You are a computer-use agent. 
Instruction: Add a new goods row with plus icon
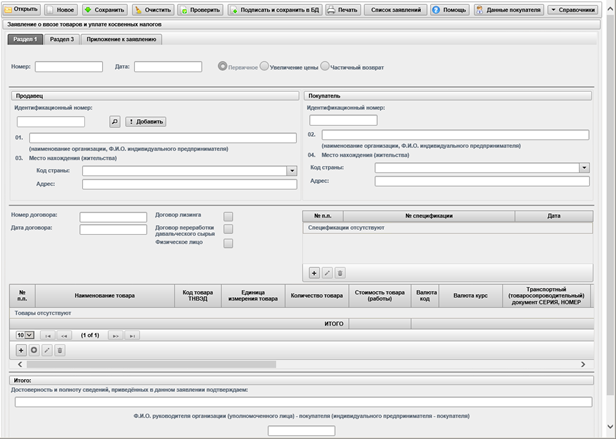tap(21, 350)
